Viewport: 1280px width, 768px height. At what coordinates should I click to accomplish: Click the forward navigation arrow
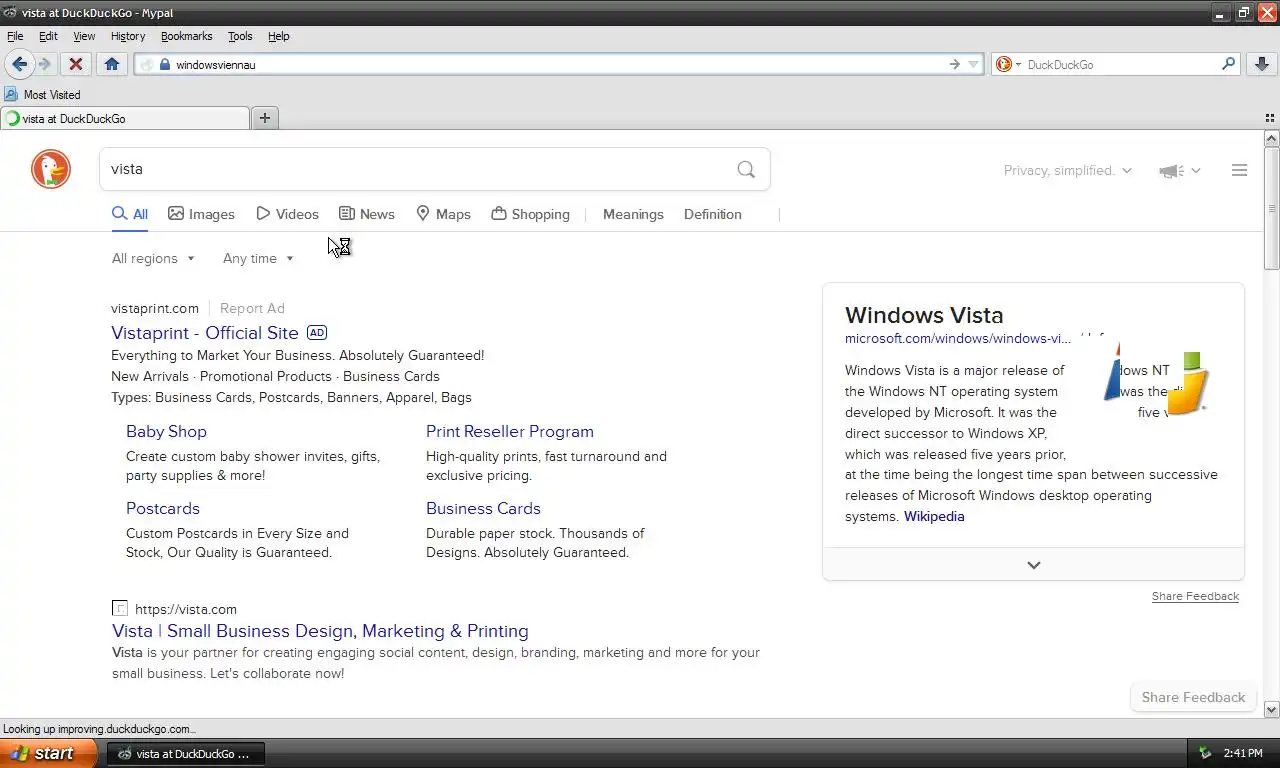[45, 64]
